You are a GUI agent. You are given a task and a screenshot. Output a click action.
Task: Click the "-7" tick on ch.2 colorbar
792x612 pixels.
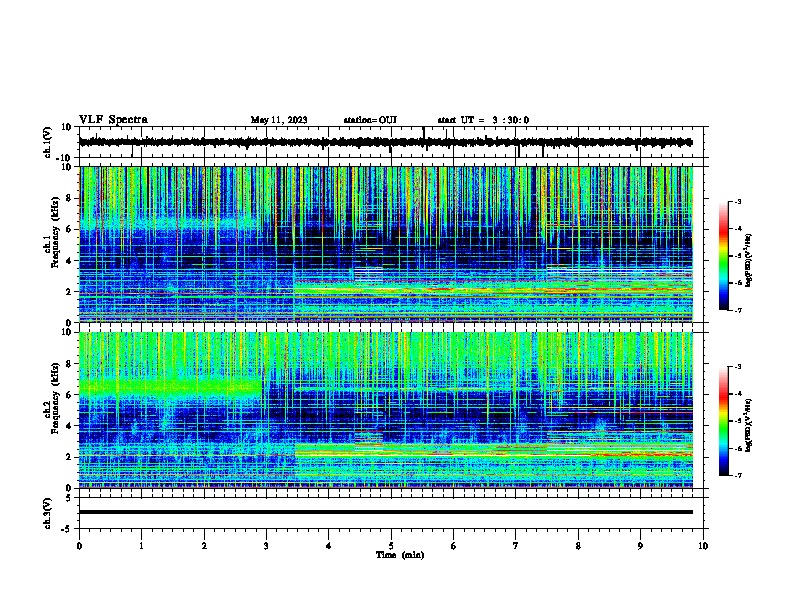738,475
